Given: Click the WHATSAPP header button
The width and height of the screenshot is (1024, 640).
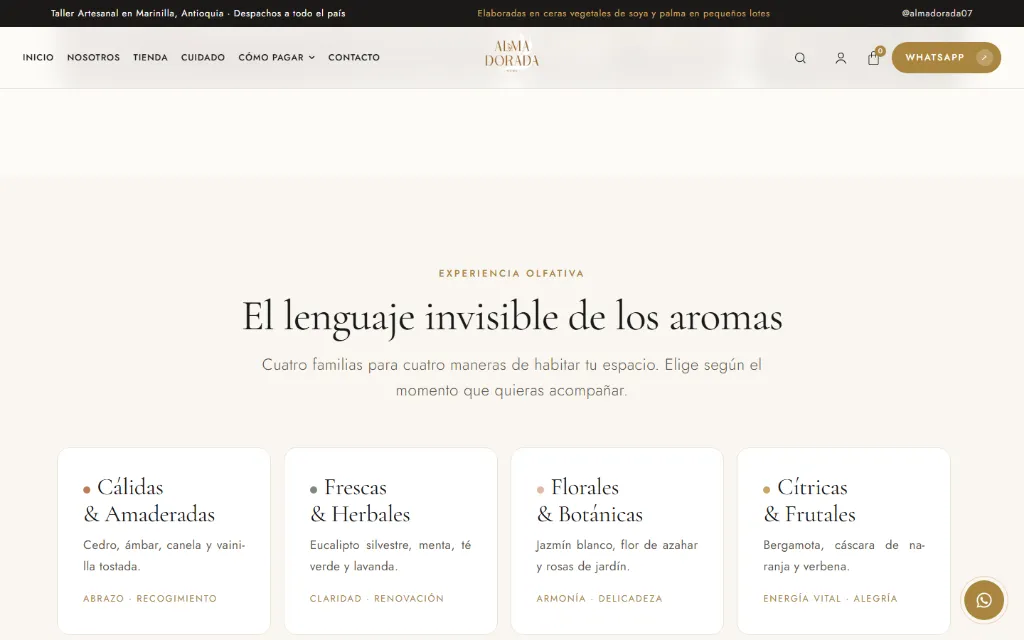Looking at the screenshot, I should [x=946, y=57].
